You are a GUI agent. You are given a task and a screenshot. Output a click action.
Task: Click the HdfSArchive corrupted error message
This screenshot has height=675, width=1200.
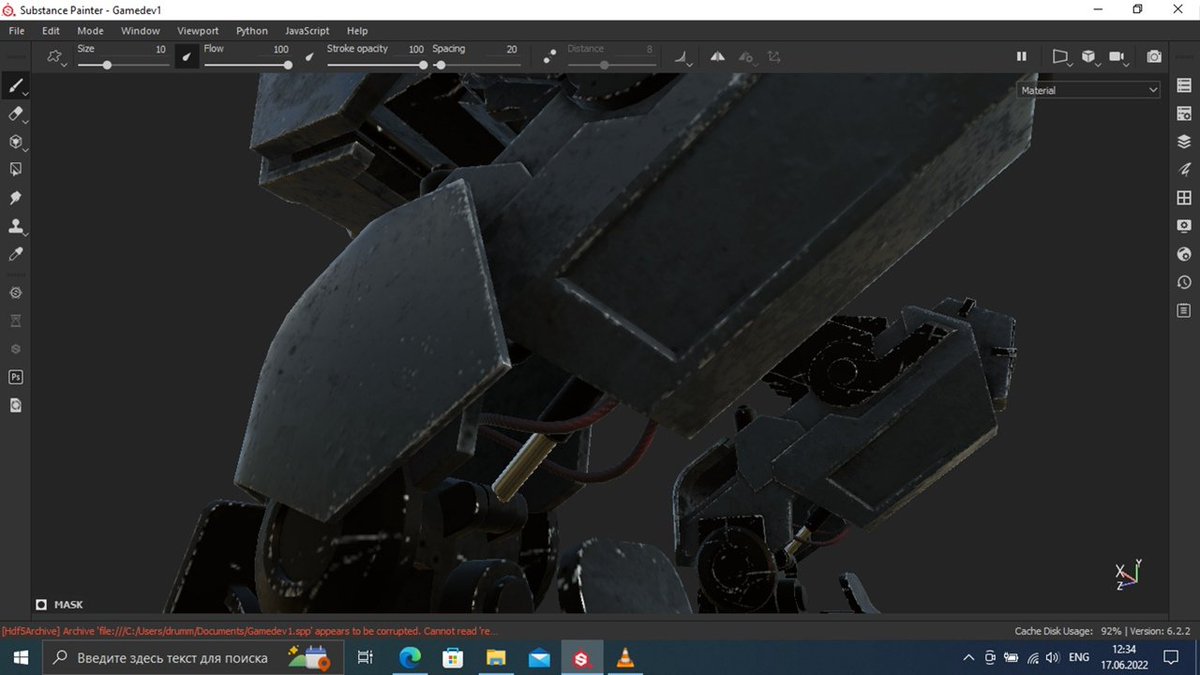point(249,631)
